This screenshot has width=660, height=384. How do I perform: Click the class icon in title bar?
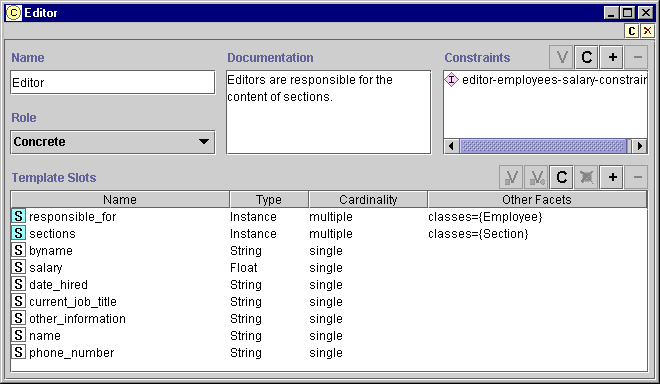[13, 13]
